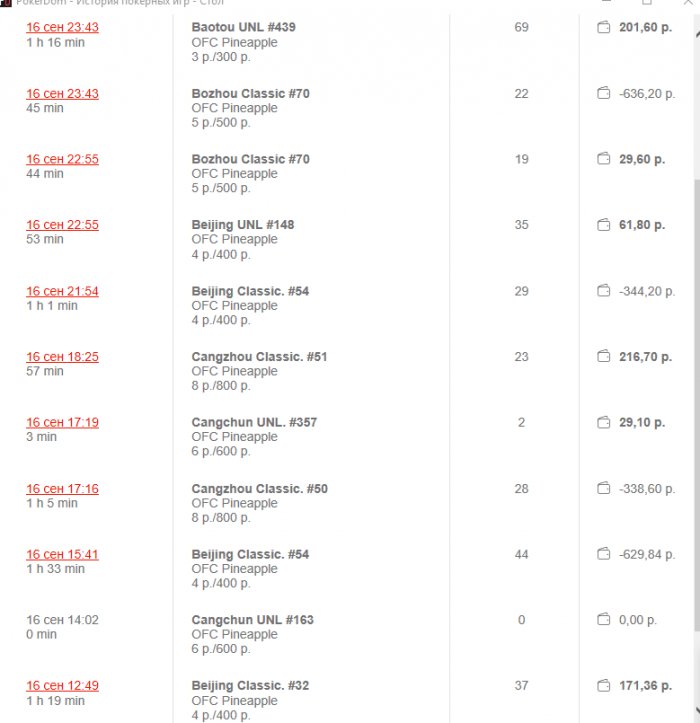Open the 16 сен 15:41 session link

click(62, 554)
